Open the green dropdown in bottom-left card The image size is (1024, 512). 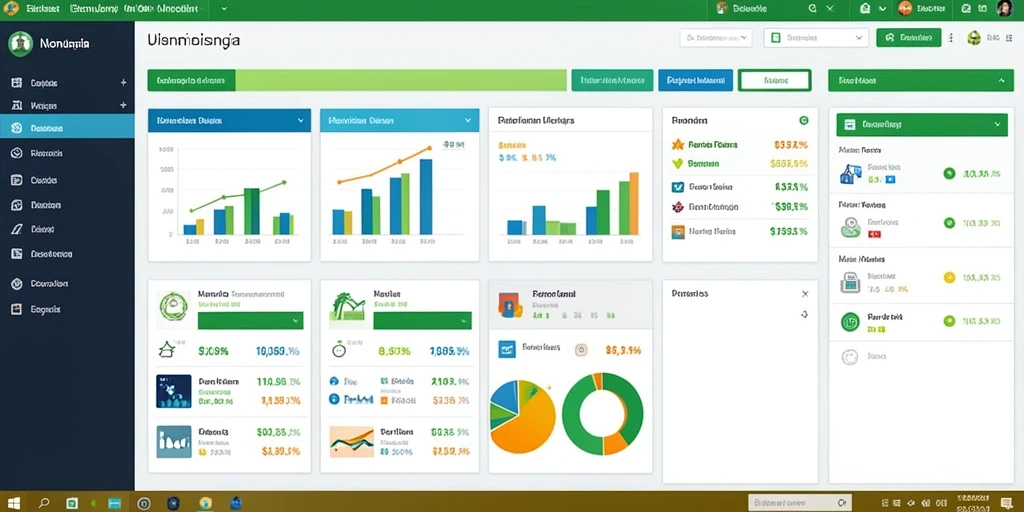250,320
